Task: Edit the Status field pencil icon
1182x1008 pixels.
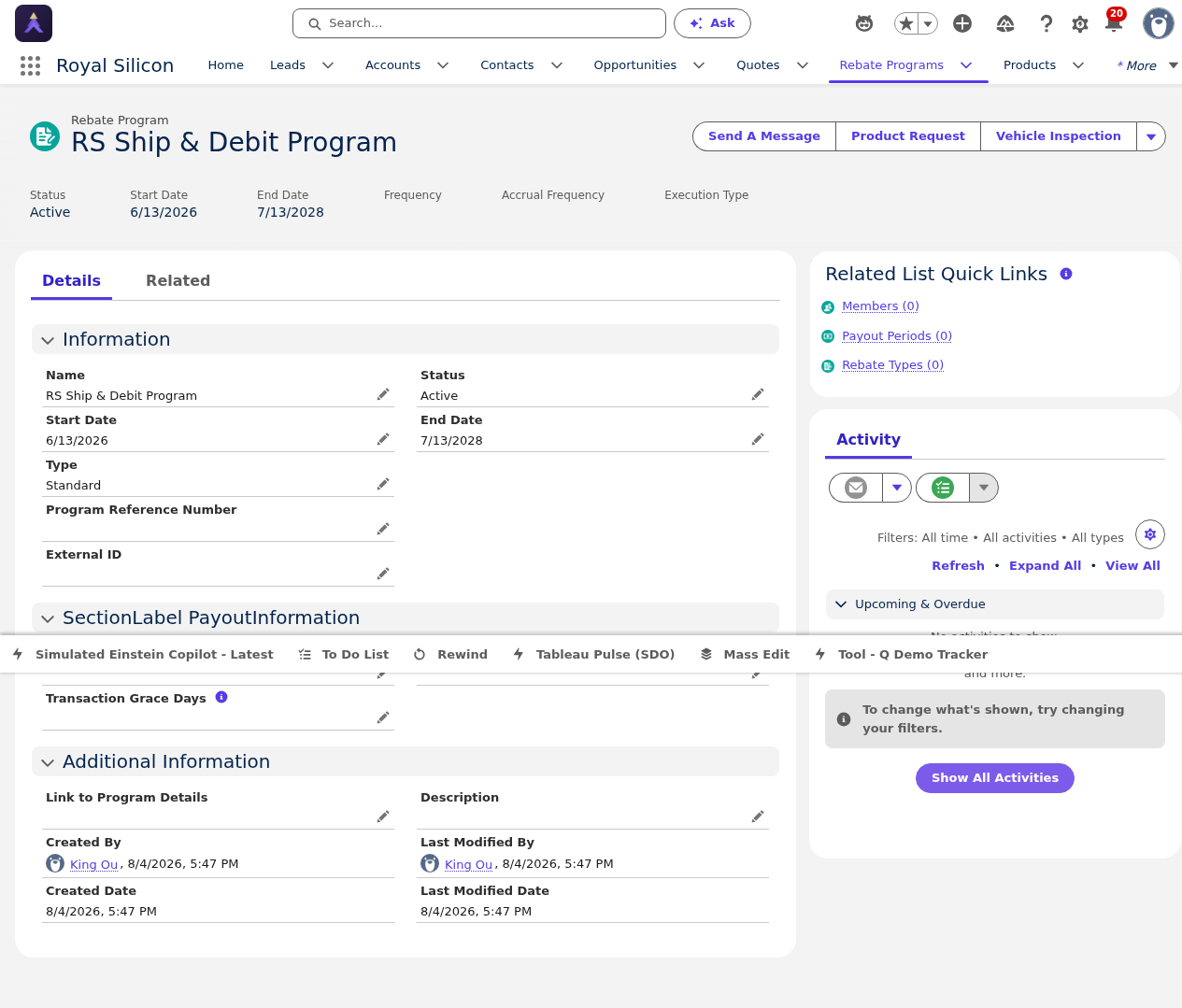Action: tap(758, 395)
